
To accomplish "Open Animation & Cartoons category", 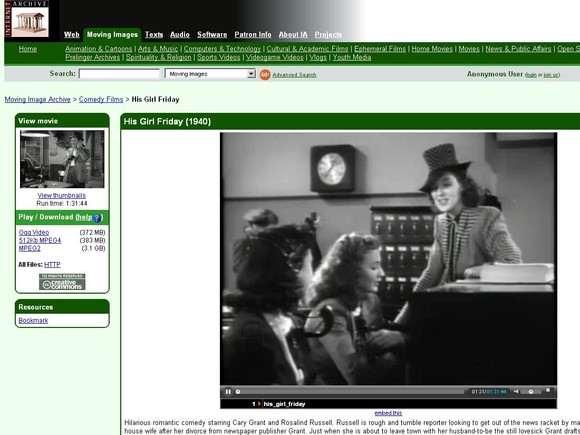I will point(98,49).
